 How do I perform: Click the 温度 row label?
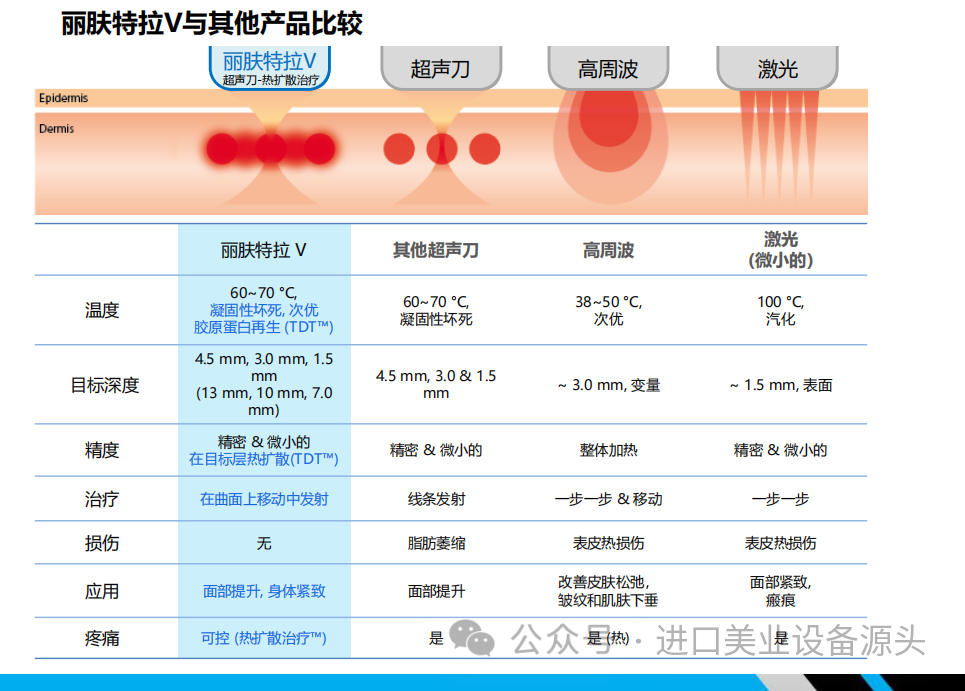(102, 310)
